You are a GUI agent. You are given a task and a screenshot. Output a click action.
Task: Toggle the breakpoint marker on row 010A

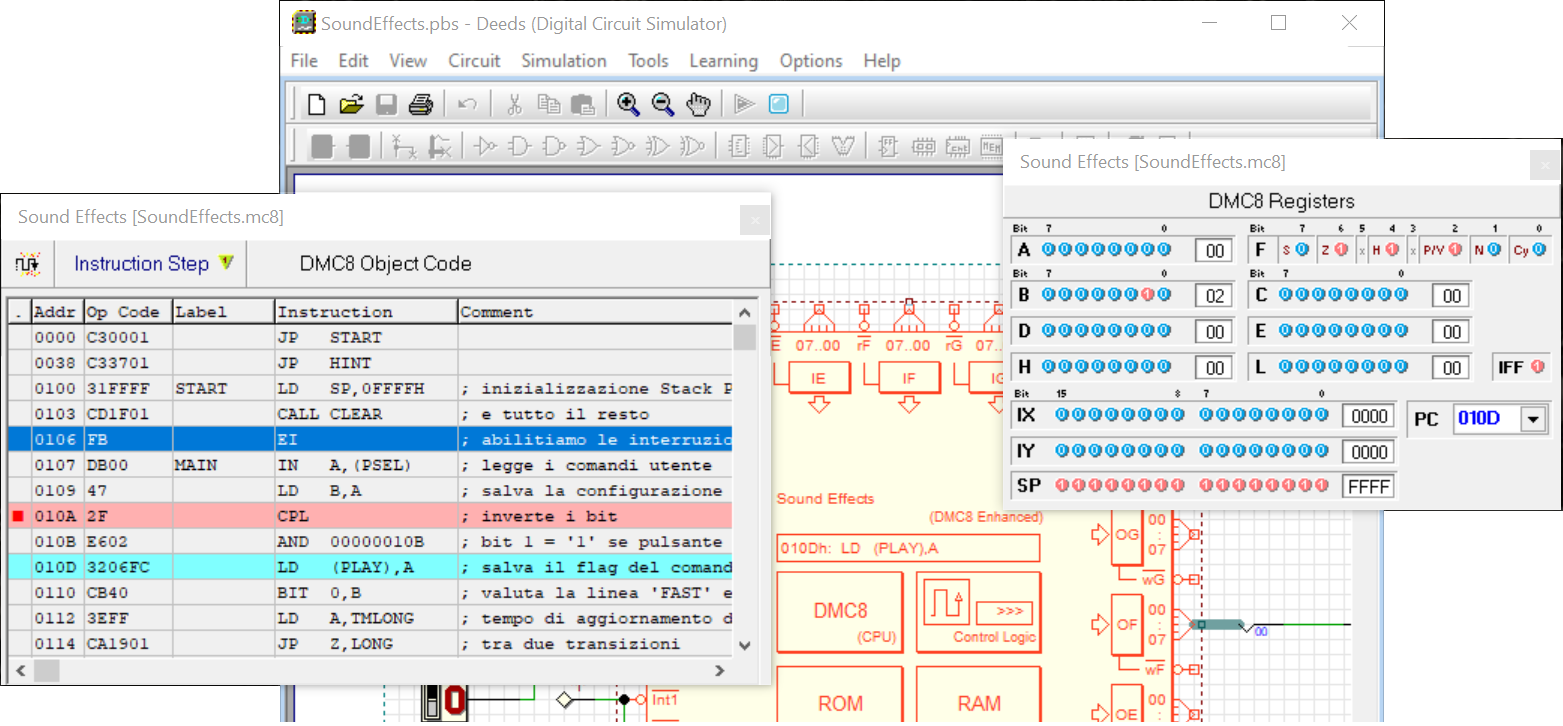pyautogui.click(x=18, y=516)
